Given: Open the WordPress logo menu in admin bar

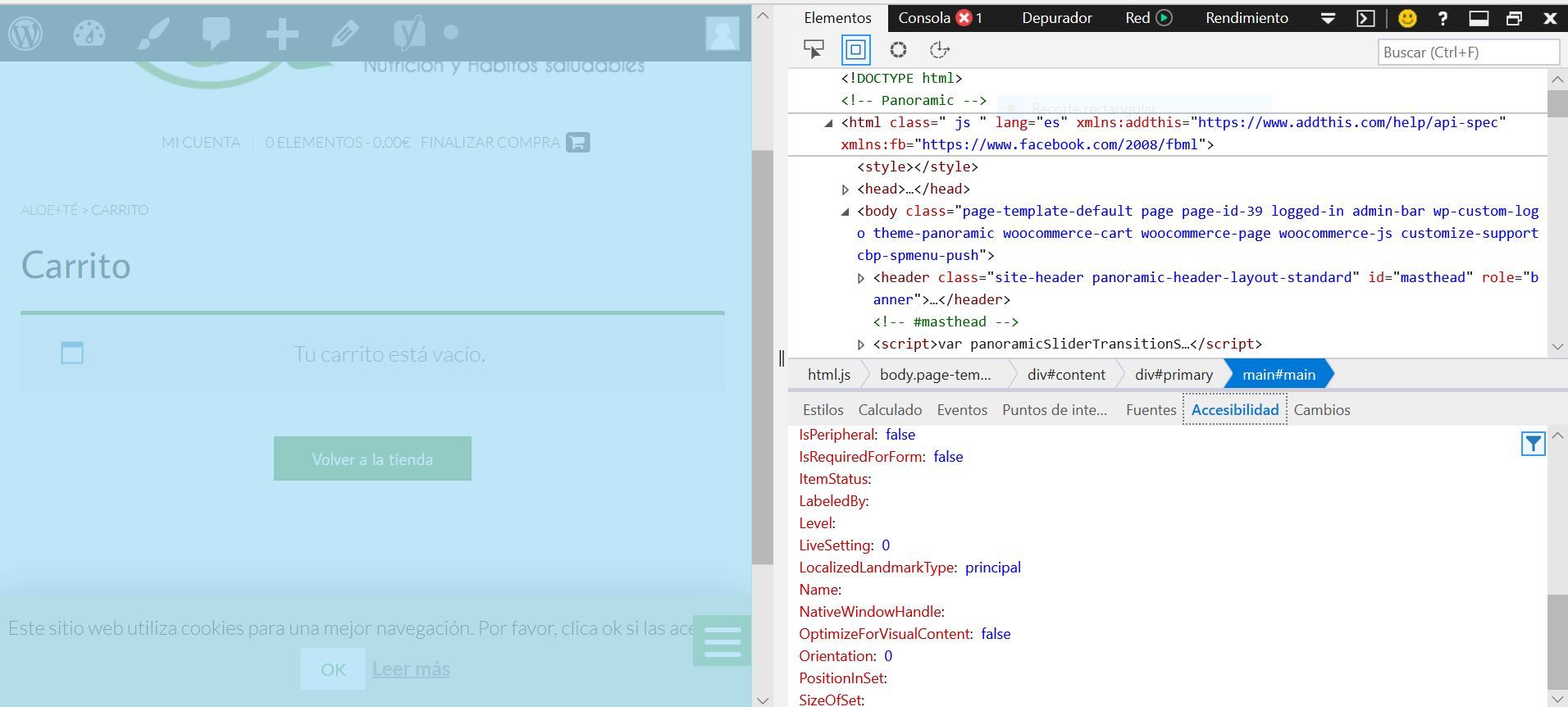Looking at the screenshot, I should [25, 34].
